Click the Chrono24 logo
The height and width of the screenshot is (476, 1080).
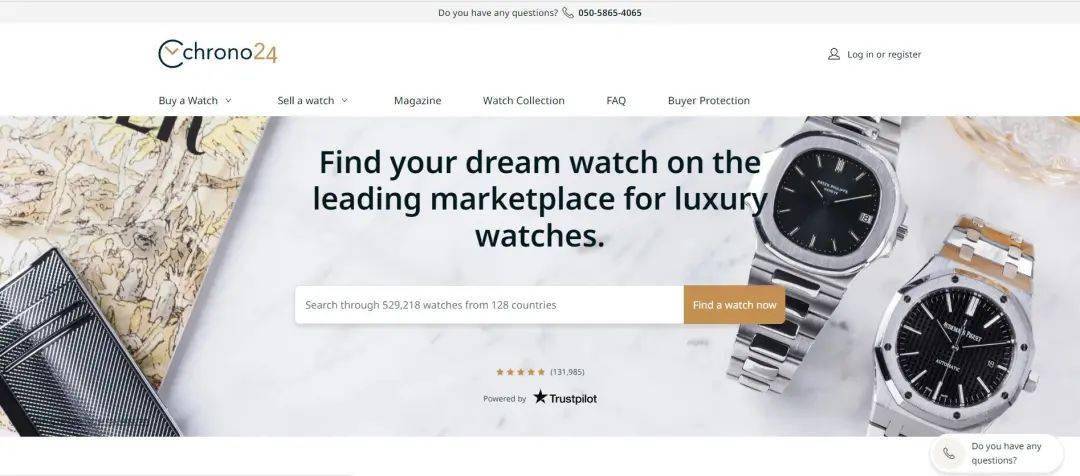click(x=218, y=54)
